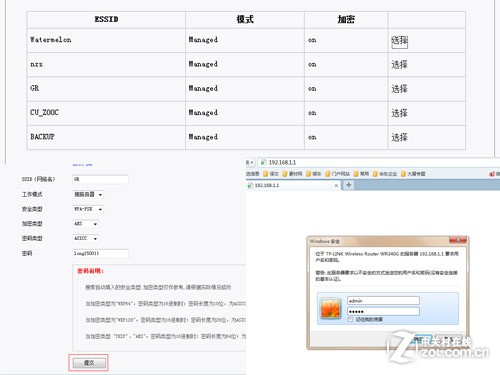The image size is (500, 375).
Task: Click the nzs ESSID cell
Action: pyautogui.click(x=106, y=65)
